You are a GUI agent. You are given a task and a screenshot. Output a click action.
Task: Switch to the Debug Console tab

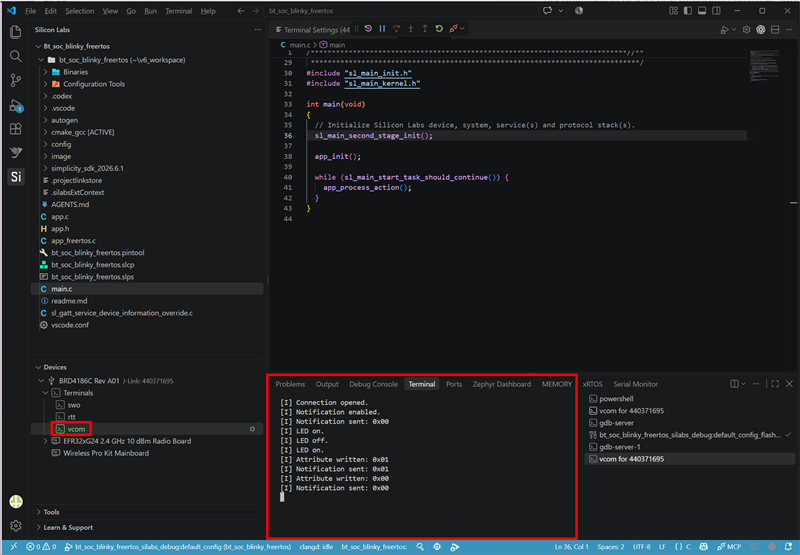pyautogui.click(x=373, y=384)
